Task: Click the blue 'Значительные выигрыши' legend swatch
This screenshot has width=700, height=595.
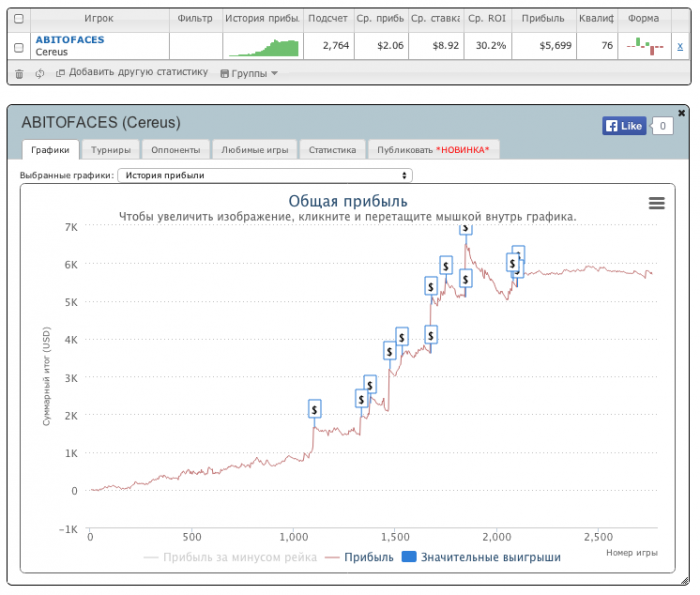Action: click(x=408, y=557)
